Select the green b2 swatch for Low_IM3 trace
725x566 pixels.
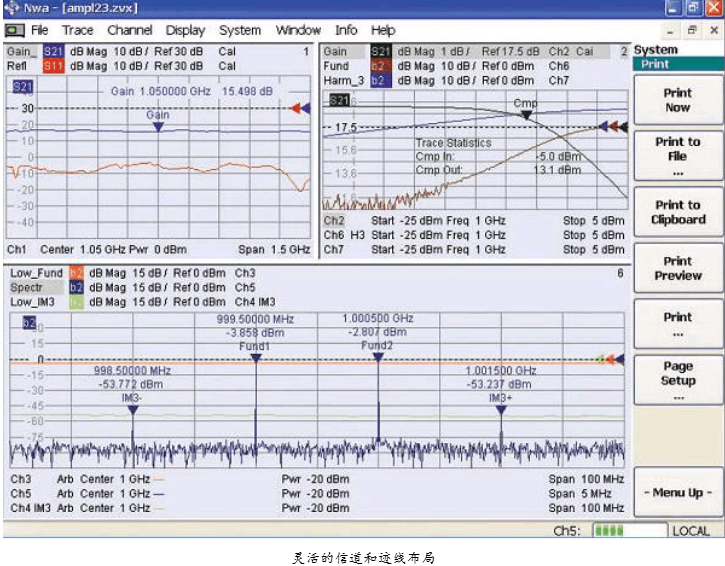click(x=76, y=301)
